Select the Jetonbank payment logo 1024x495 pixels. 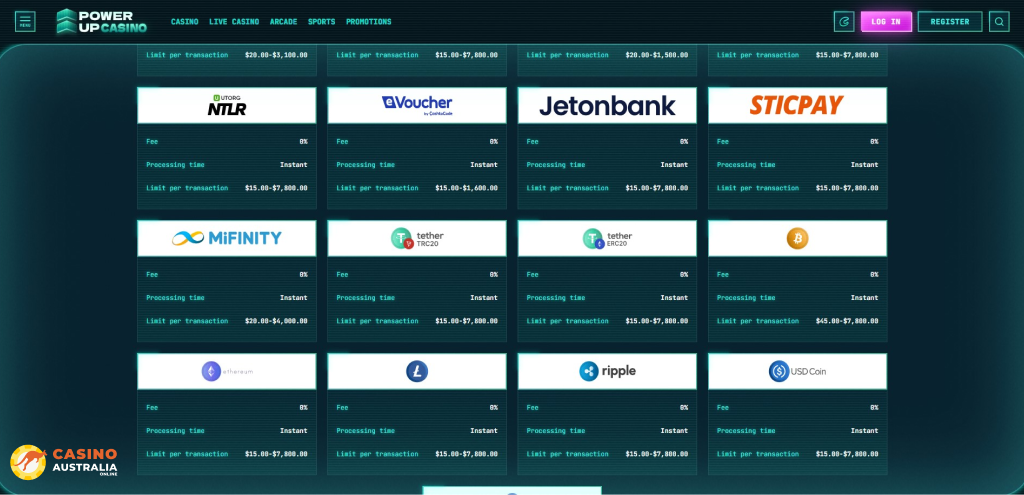point(607,106)
